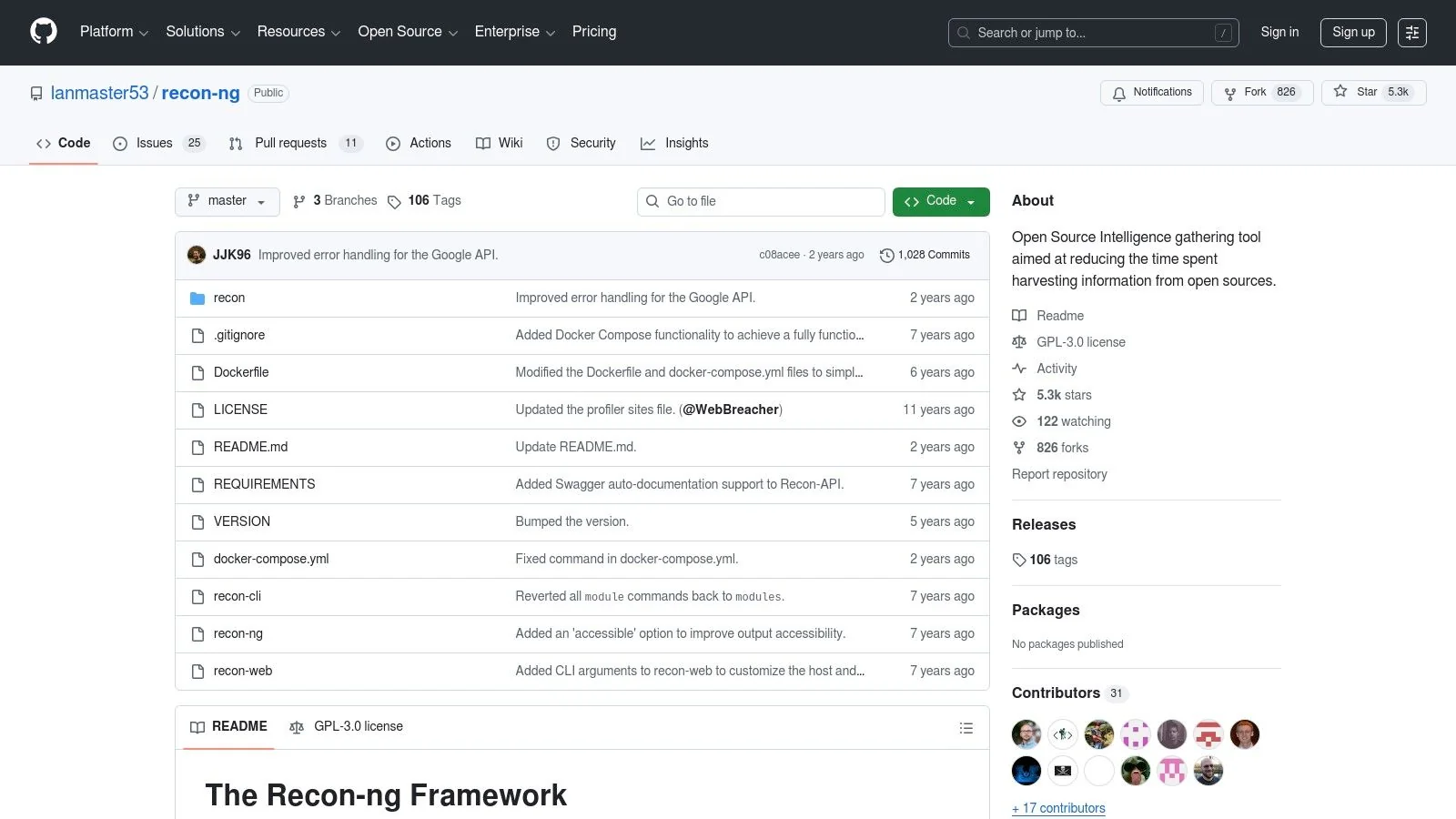Expand the Resources menu
Viewport: 1456px width, 819px height.
[x=298, y=32]
